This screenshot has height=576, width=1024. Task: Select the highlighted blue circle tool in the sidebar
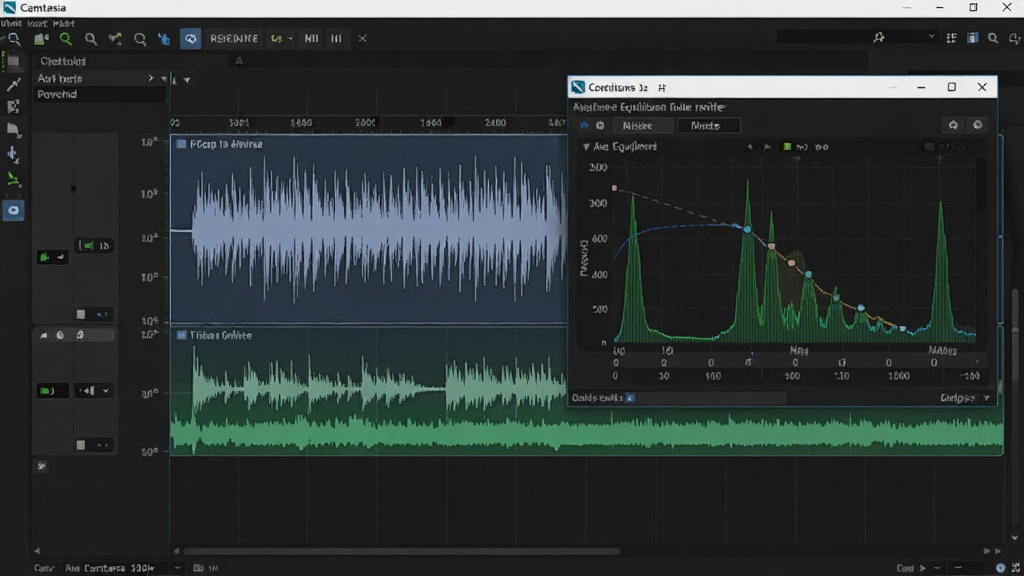[13, 210]
